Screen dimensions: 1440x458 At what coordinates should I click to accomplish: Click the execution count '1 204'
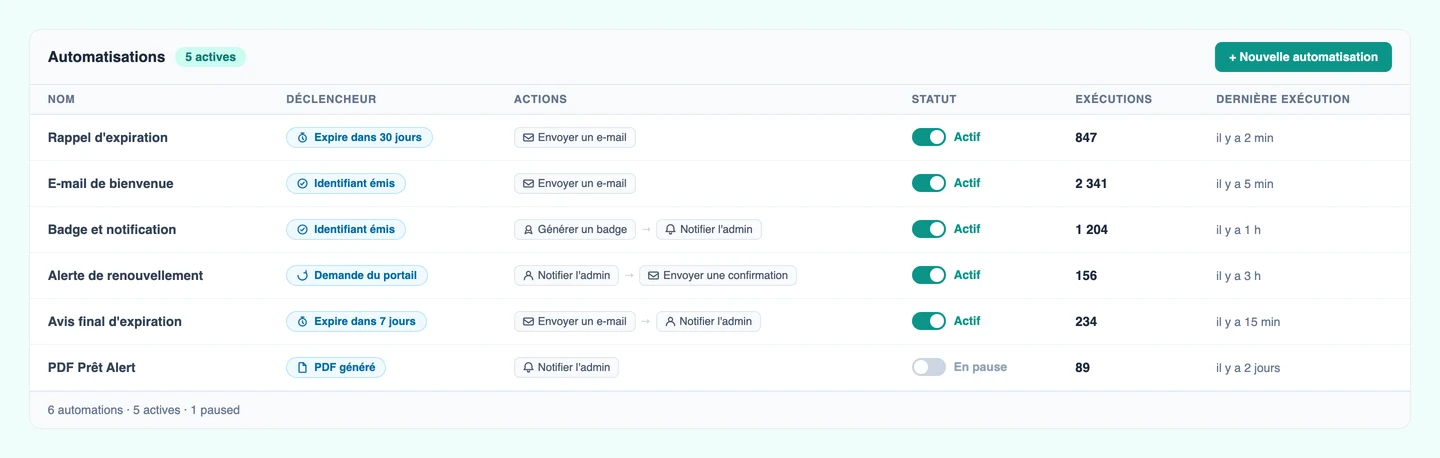[x=1091, y=230]
